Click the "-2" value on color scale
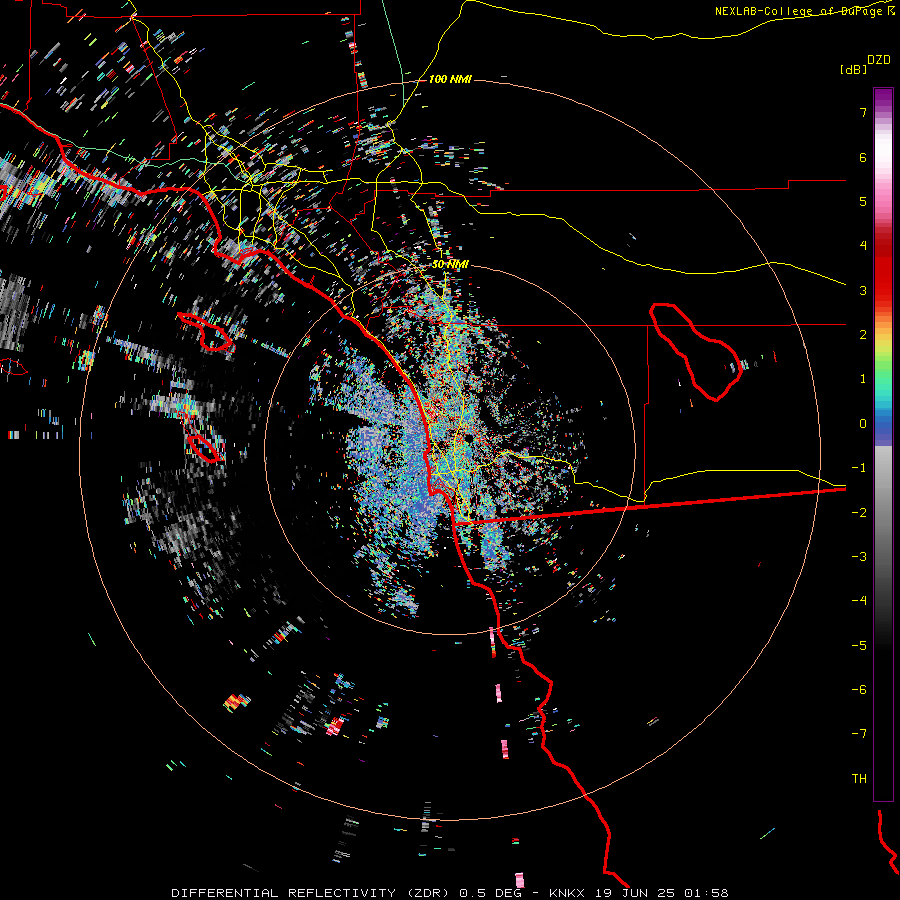Viewport: 900px width, 900px height. pyautogui.click(x=859, y=513)
